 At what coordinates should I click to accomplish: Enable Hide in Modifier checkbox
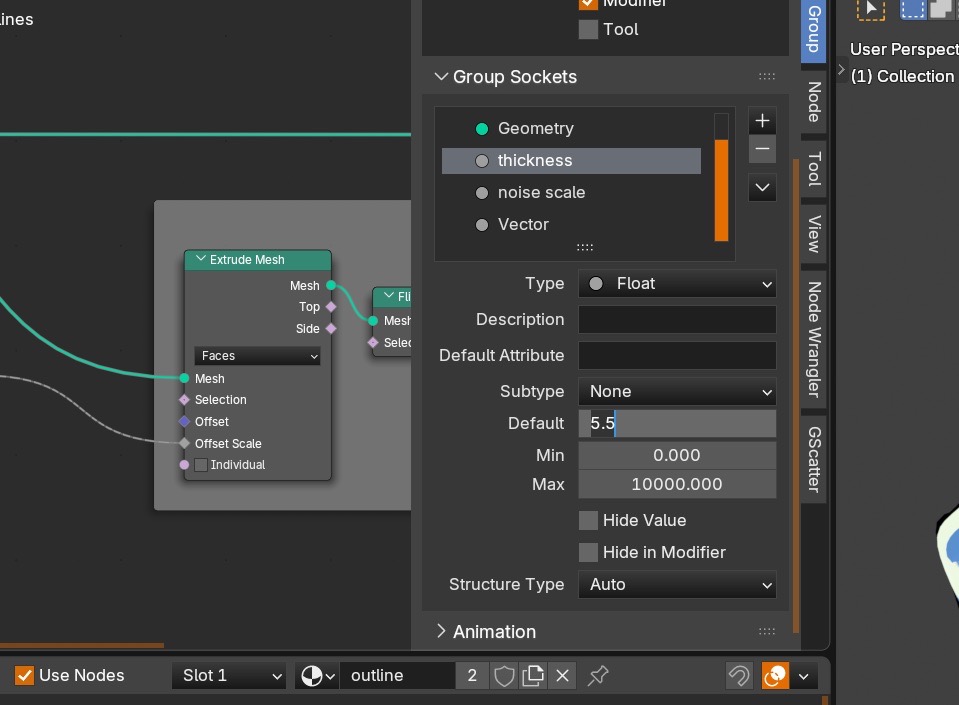[588, 553]
